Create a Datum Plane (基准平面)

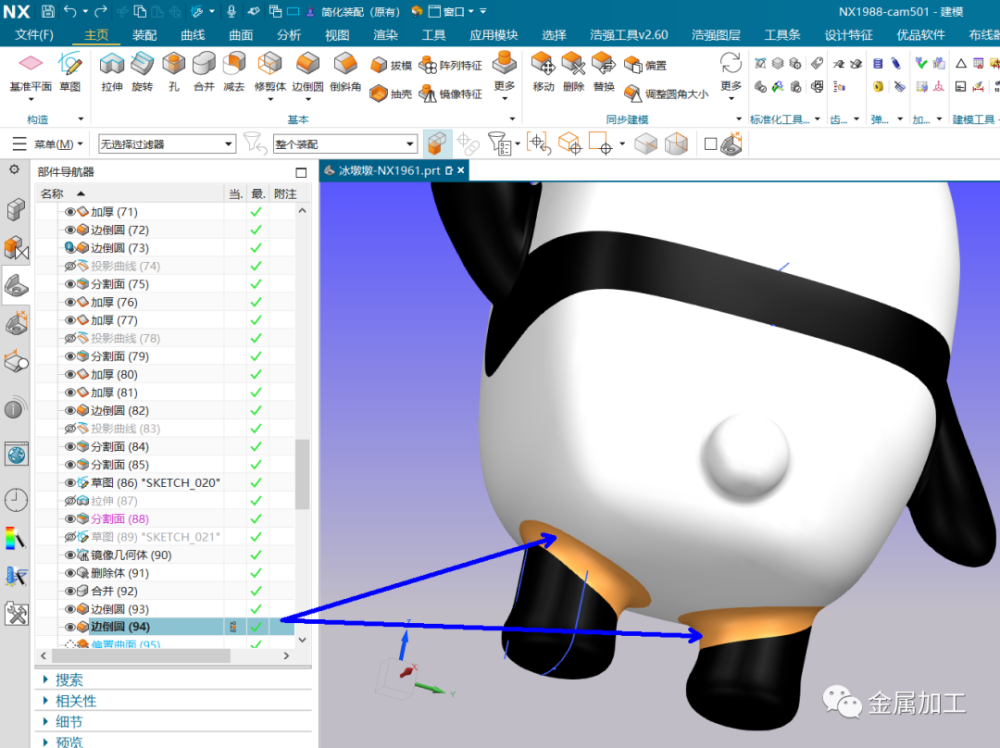[31, 75]
